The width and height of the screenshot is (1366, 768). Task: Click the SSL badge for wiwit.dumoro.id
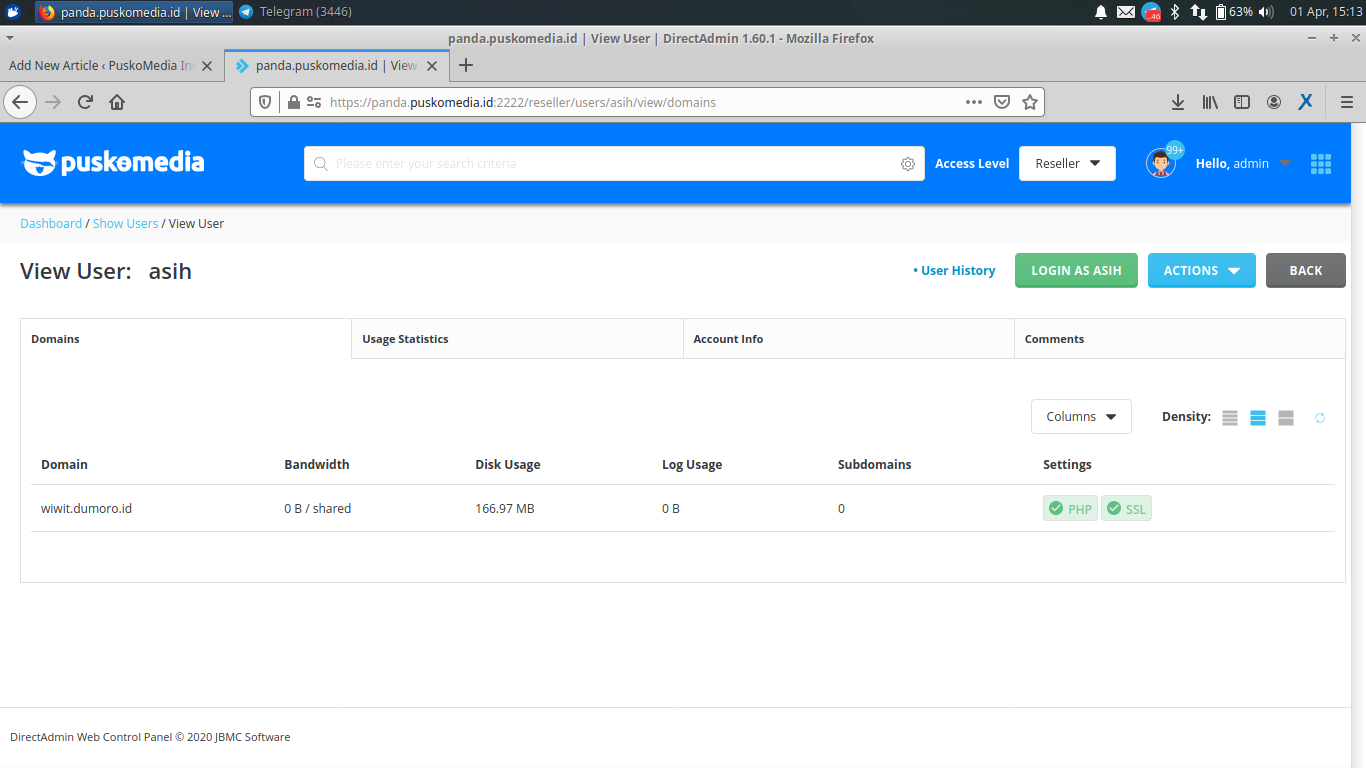pyautogui.click(x=1126, y=508)
